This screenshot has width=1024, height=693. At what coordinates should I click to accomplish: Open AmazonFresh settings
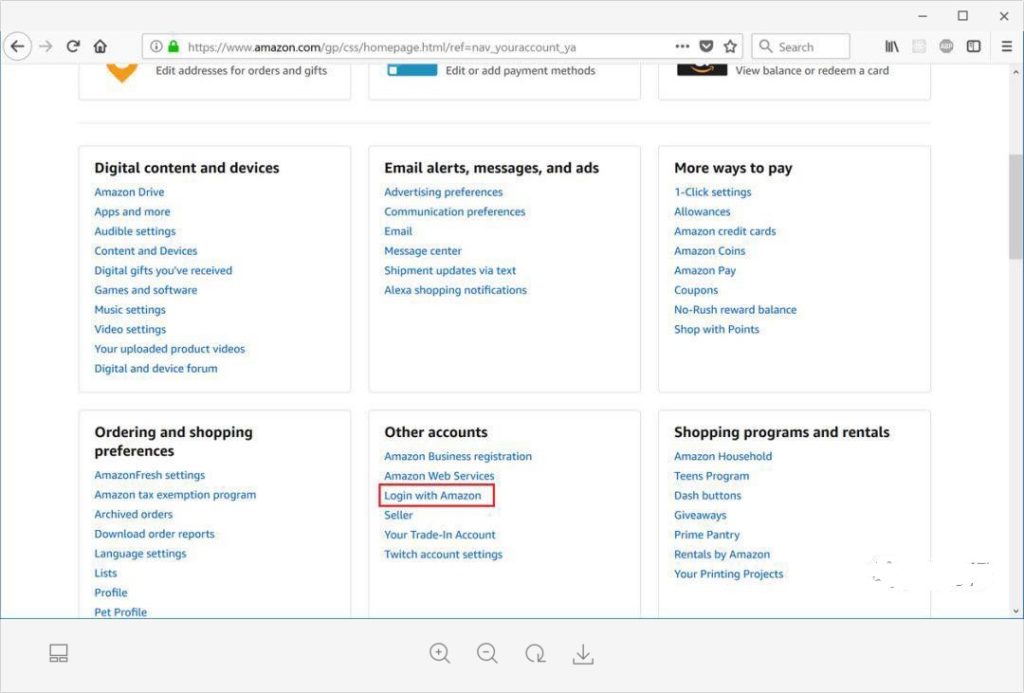click(x=150, y=475)
